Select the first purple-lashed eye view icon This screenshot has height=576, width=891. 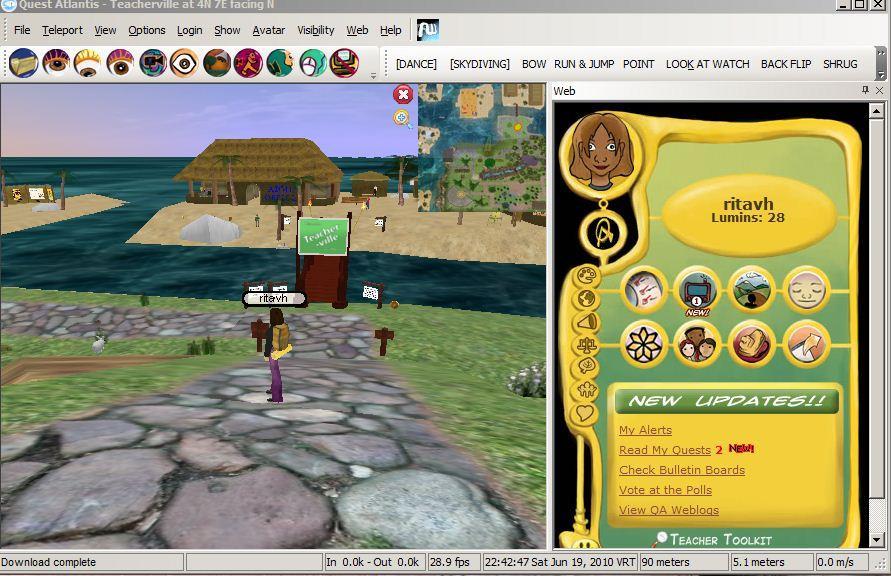pyautogui.click(x=56, y=62)
